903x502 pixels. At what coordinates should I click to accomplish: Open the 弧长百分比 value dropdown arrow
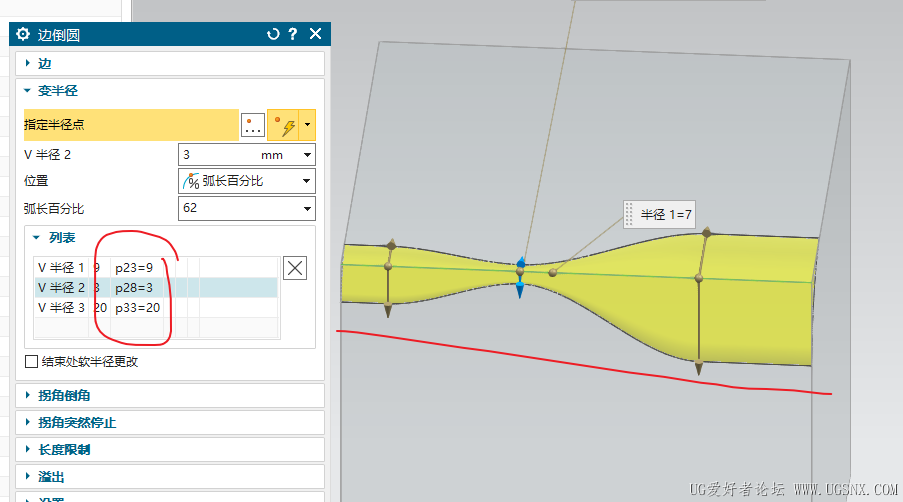(308, 208)
